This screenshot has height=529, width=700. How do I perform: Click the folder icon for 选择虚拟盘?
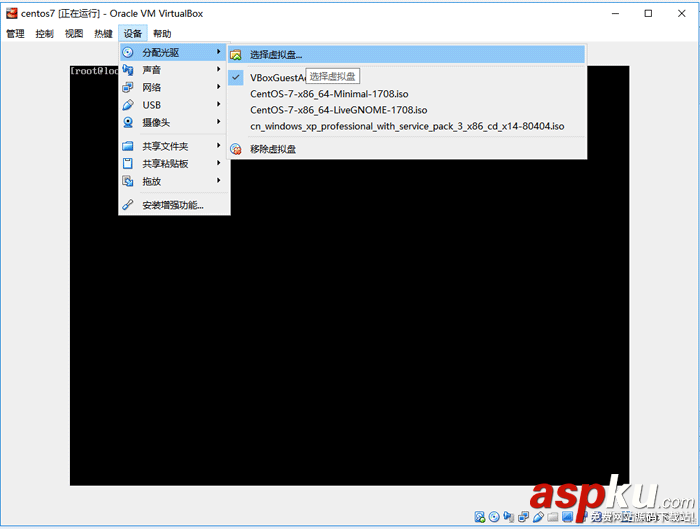click(x=236, y=55)
